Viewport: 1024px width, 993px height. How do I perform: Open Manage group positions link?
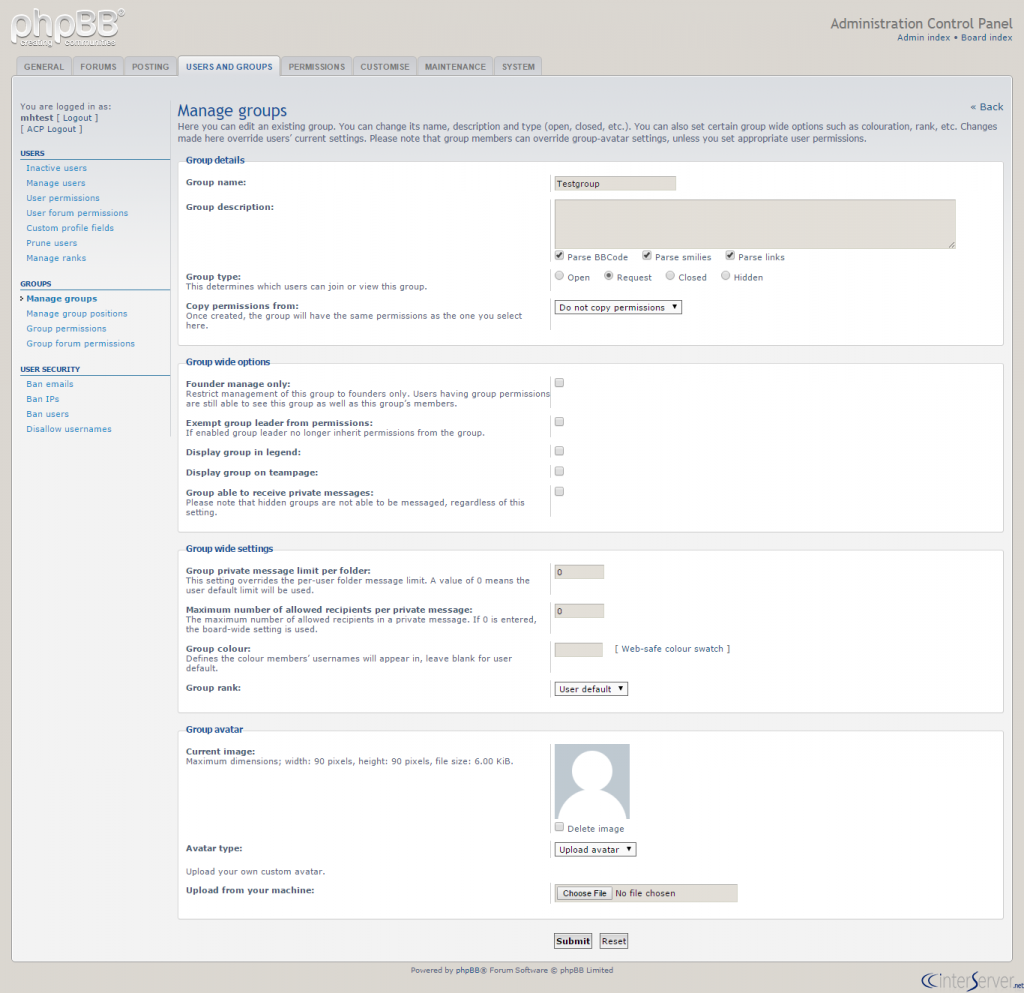(76, 313)
